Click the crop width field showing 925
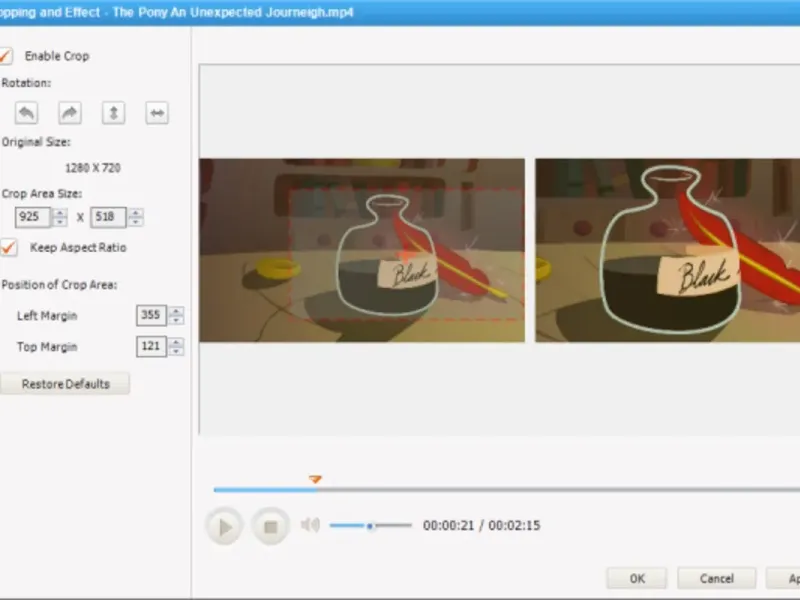This screenshot has height=600, width=800. (x=33, y=217)
